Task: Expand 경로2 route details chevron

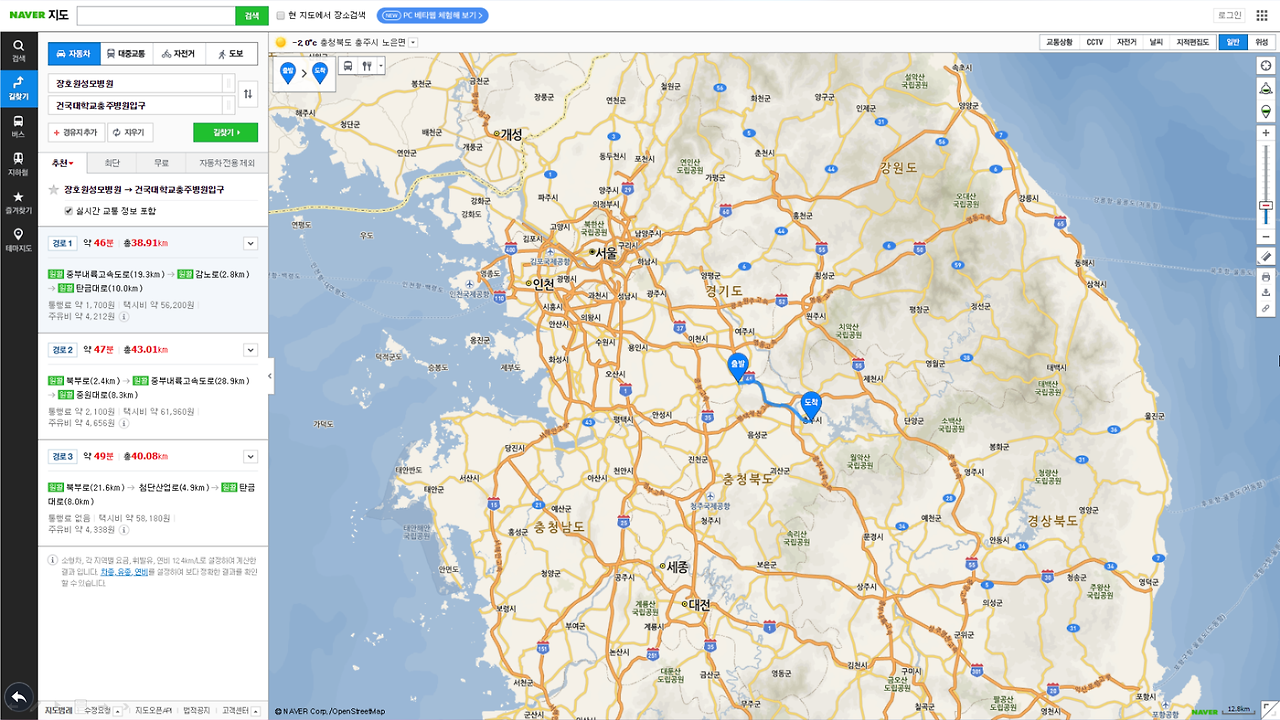Action: pyautogui.click(x=250, y=350)
